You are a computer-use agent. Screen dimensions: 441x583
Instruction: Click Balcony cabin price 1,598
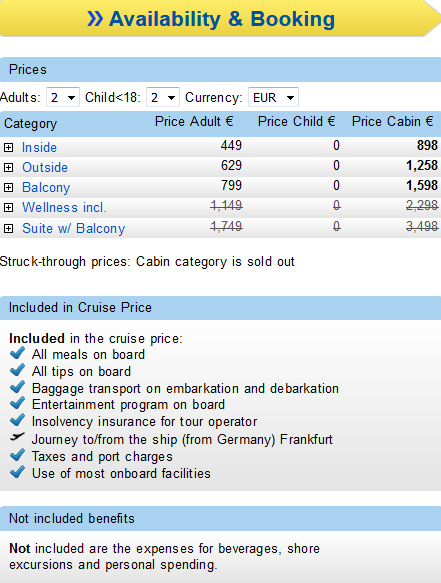click(x=422, y=185)
